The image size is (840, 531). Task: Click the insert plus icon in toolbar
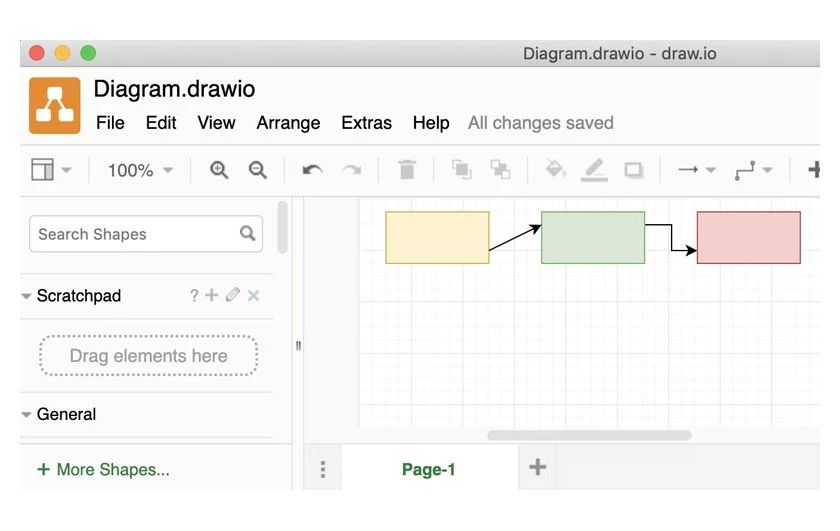[814, 169]
